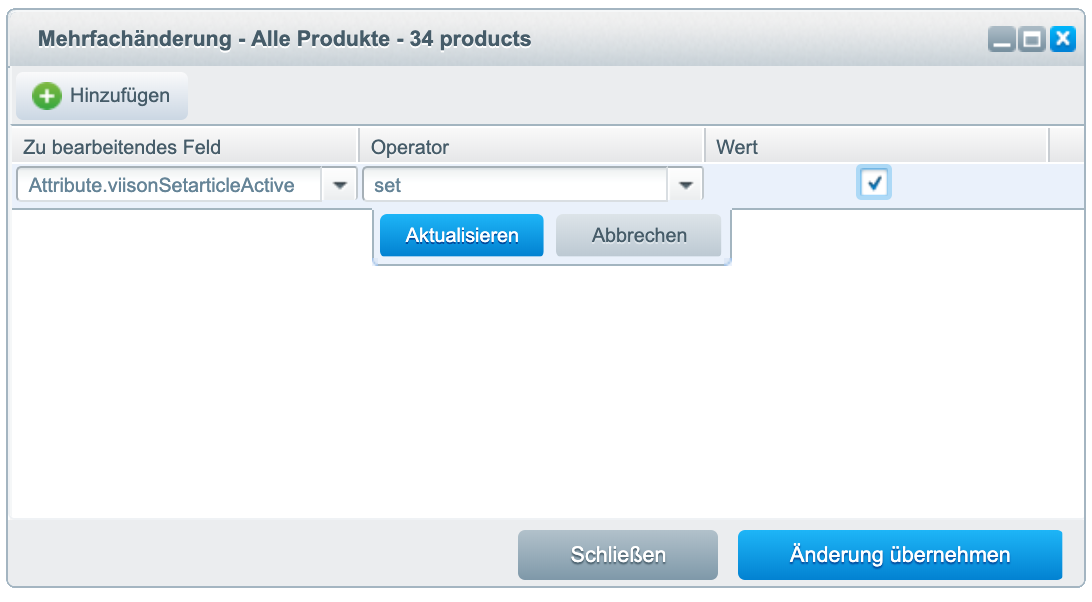This screenshot has width=1092, height=602.
Task: Select the Operator column header
Action: [x=531, y=147]
